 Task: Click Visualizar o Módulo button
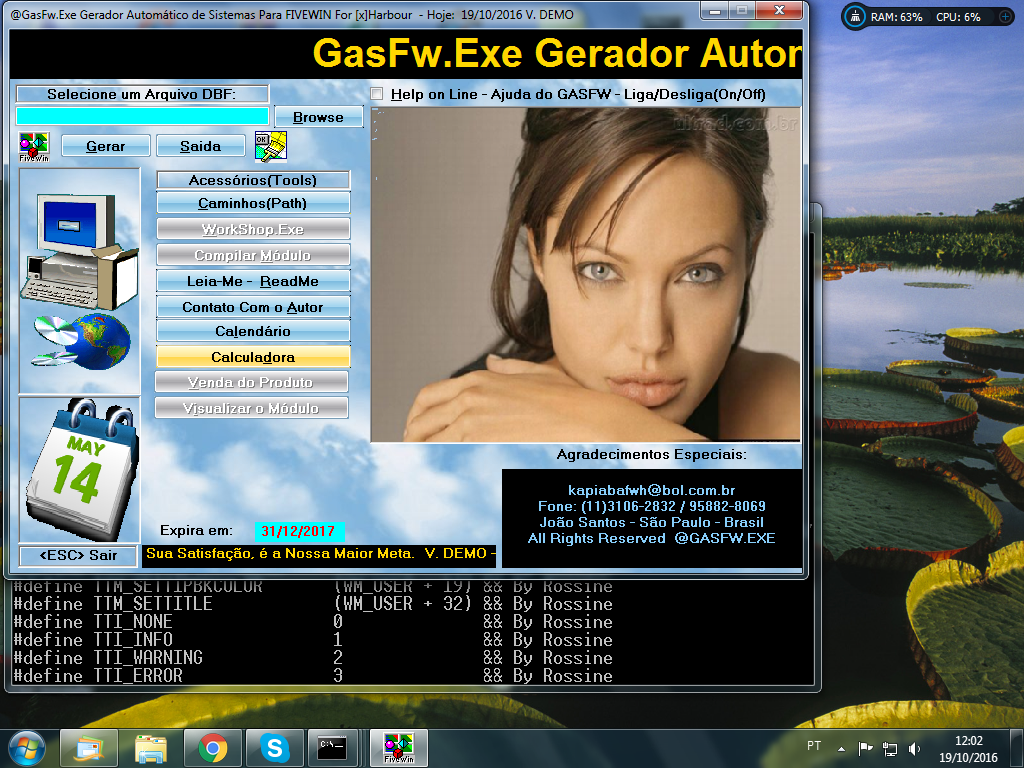tap(251, 408)
